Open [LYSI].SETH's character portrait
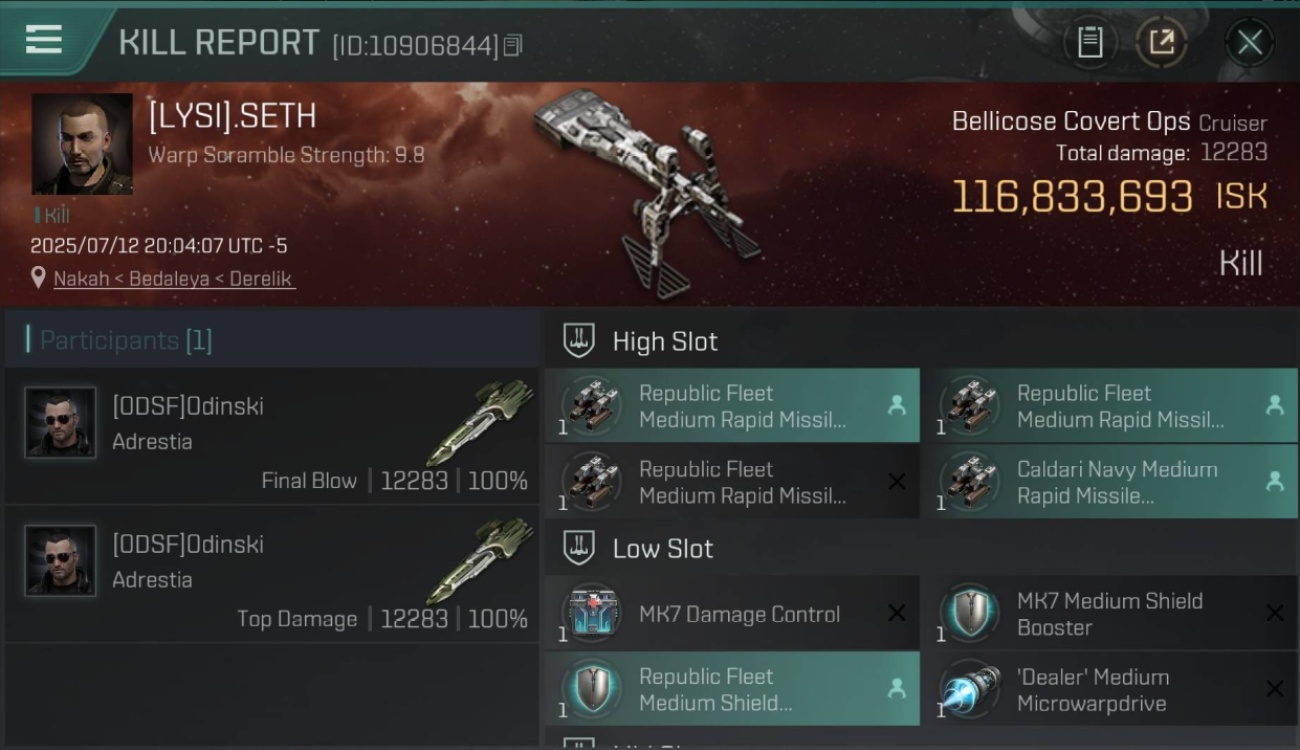 (x=82, y=144)
